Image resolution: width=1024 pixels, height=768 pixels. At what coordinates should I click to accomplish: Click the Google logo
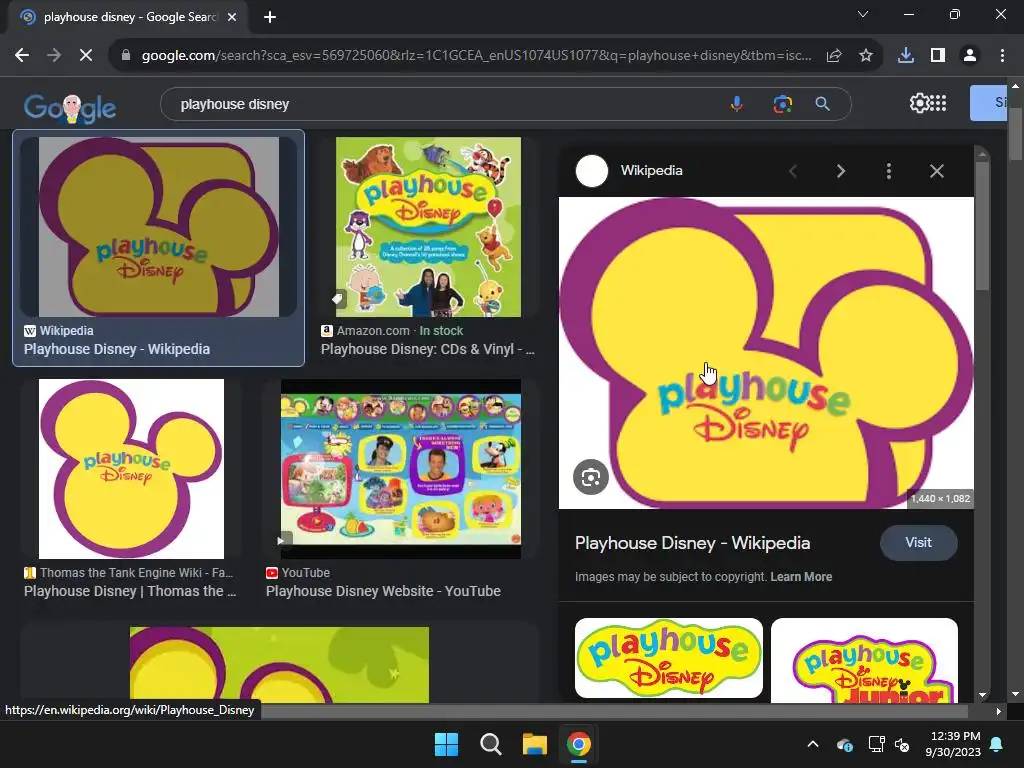pos(70,108)
